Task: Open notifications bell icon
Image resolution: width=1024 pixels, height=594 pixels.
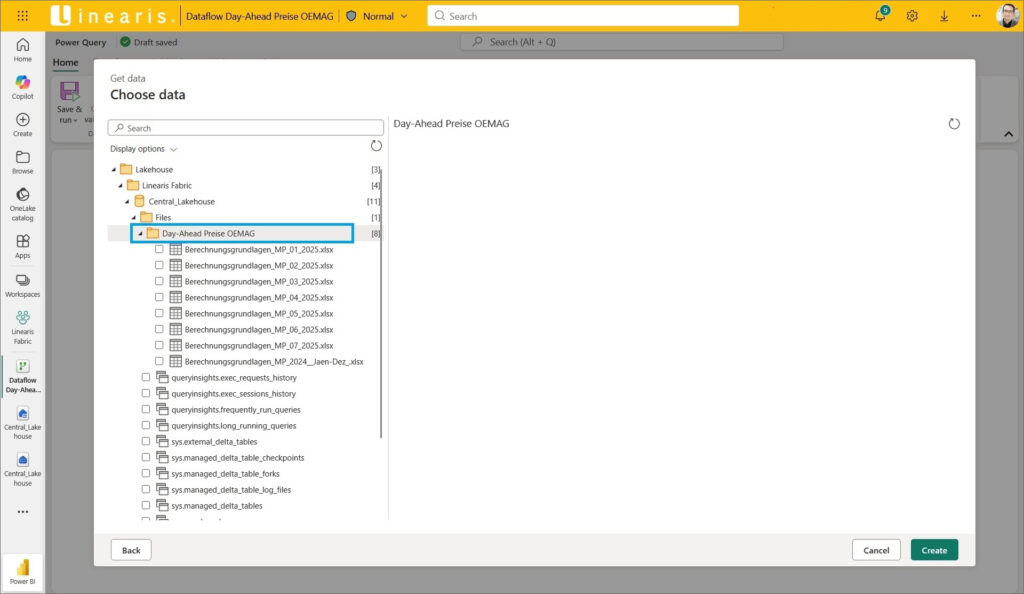Action: coord(881,16)
